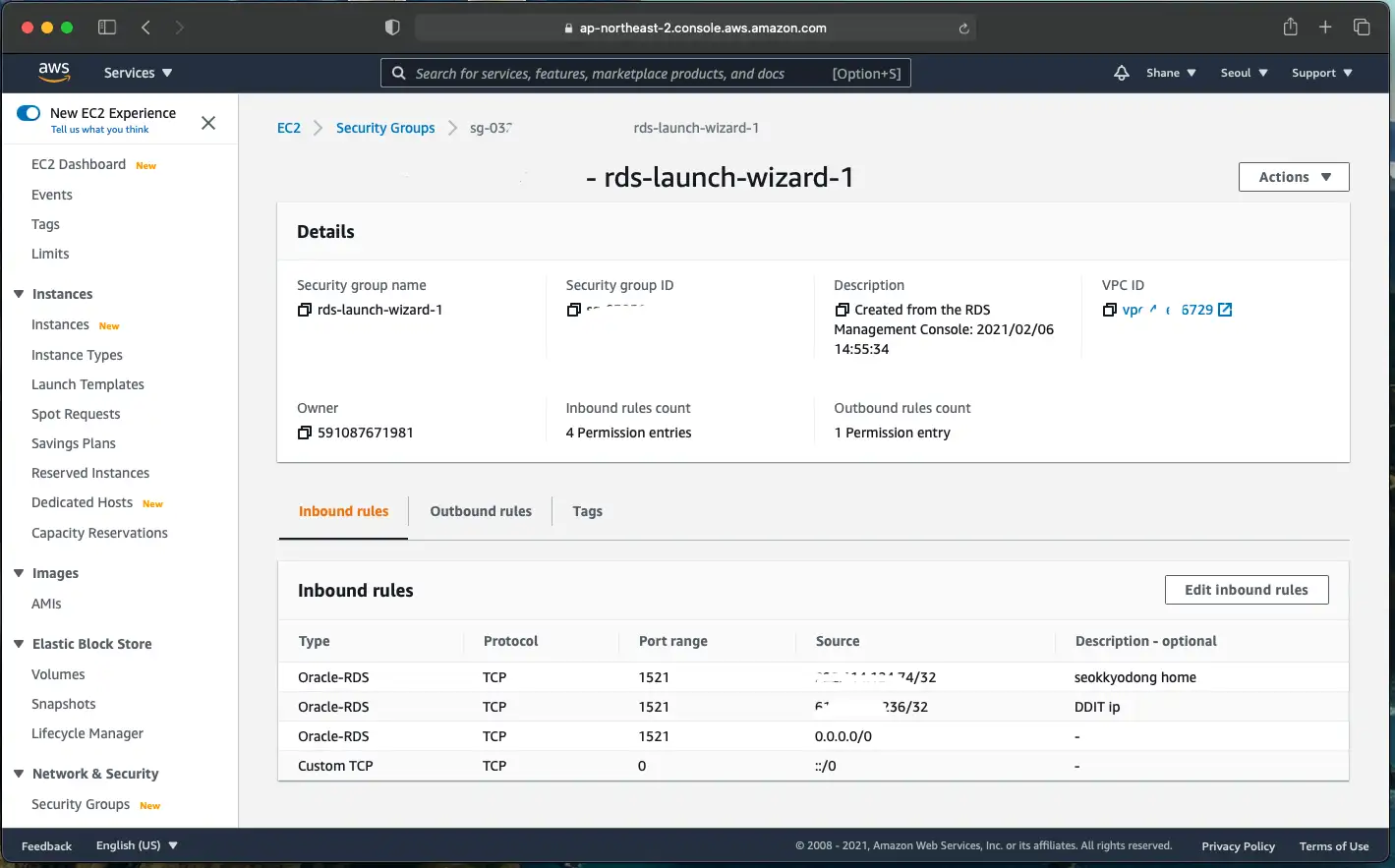Select the Inbound rules tab
This screenshot has width=1395, height=868.
coord(343,511)
